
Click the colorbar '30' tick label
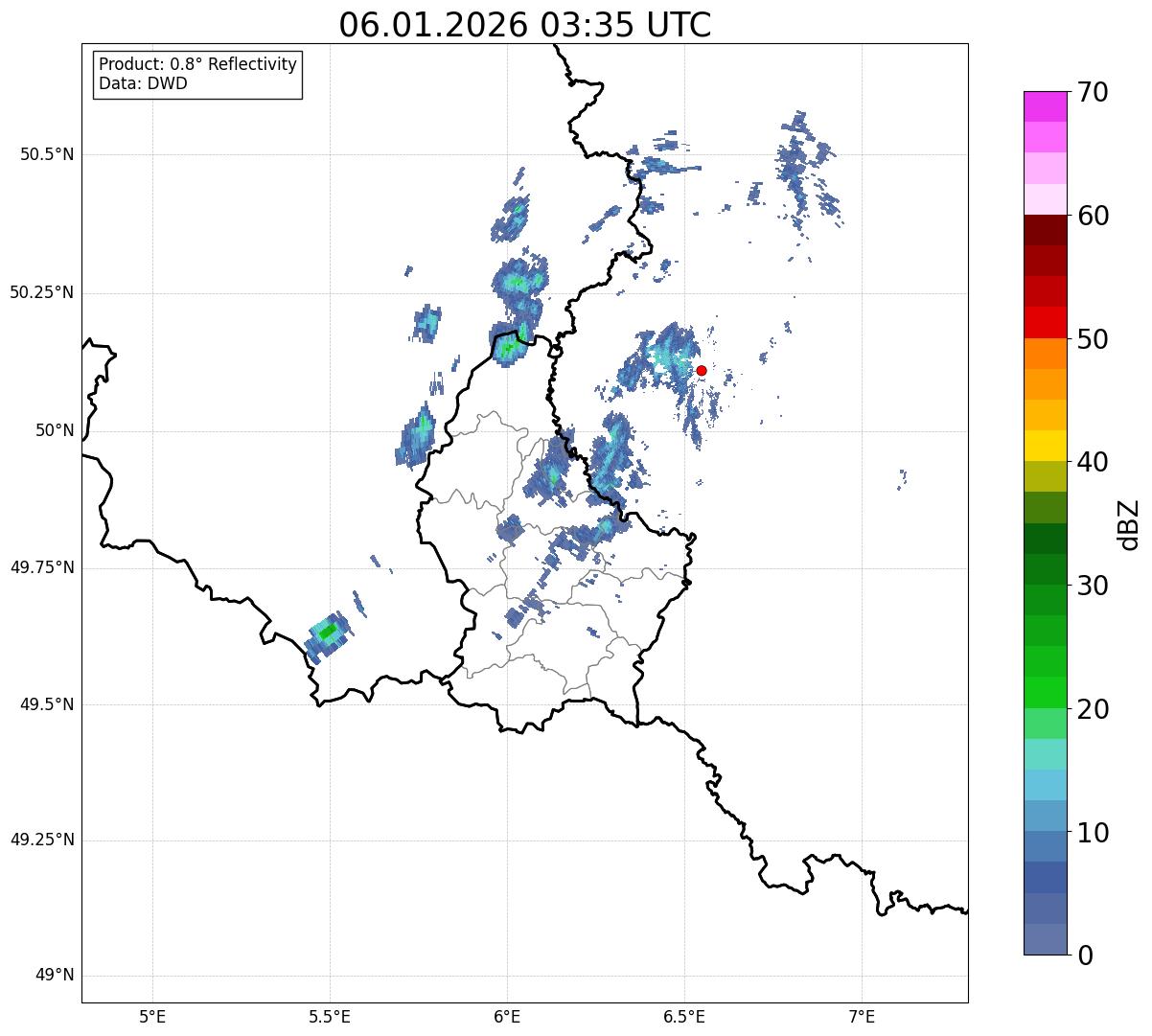tap(1094, 586)
